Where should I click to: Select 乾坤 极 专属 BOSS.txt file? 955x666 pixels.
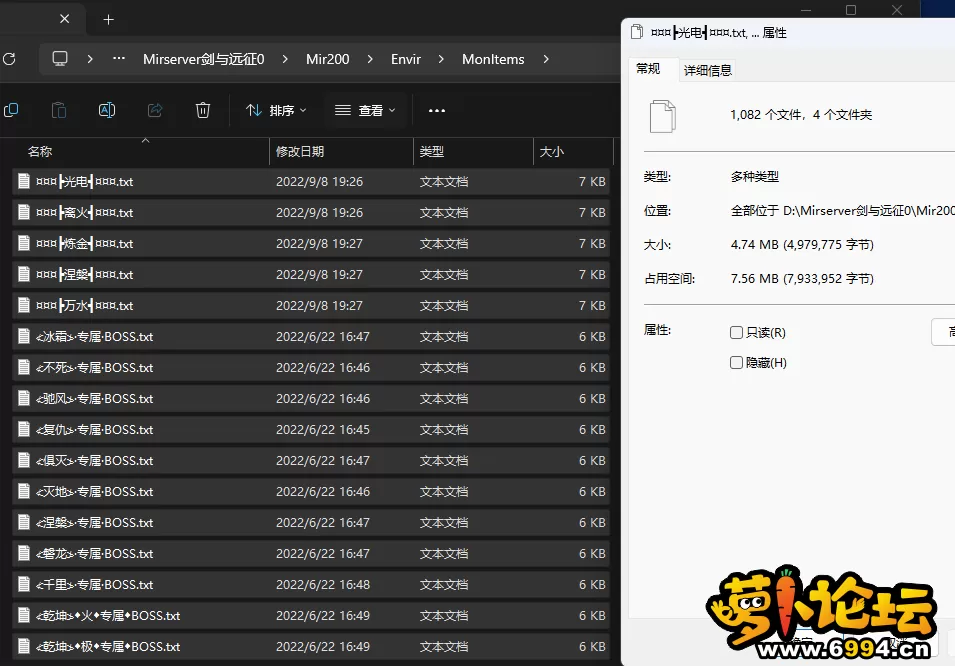click(x=311, y=647)
